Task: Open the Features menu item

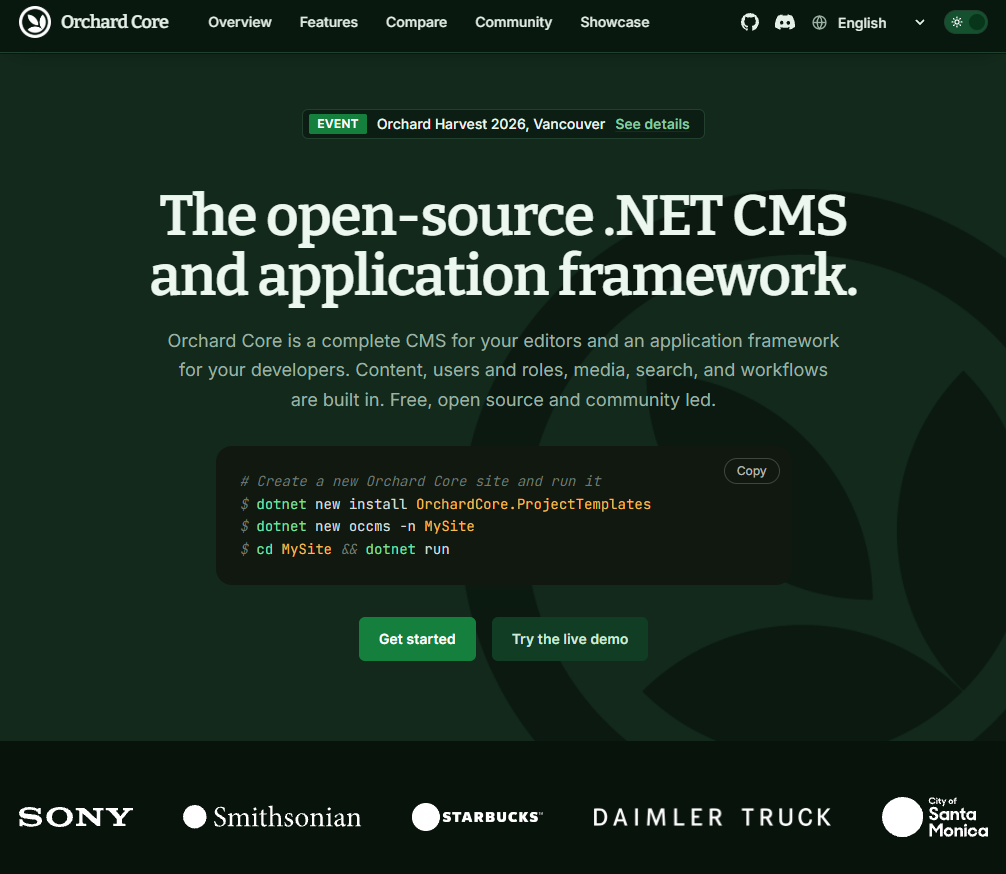Action: coord(328,22)
